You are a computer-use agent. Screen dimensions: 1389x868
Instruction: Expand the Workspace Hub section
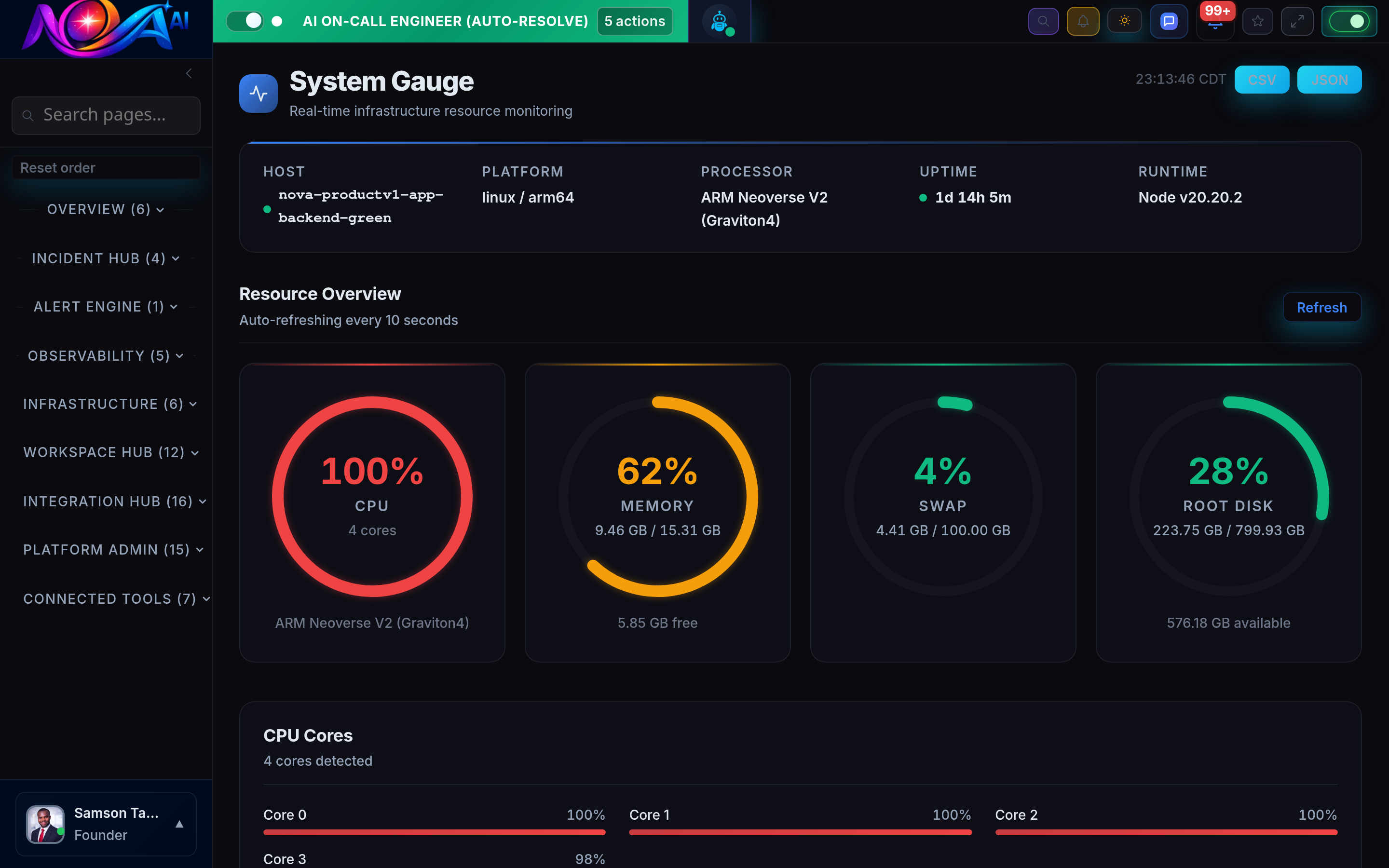[x=110, y=452]
